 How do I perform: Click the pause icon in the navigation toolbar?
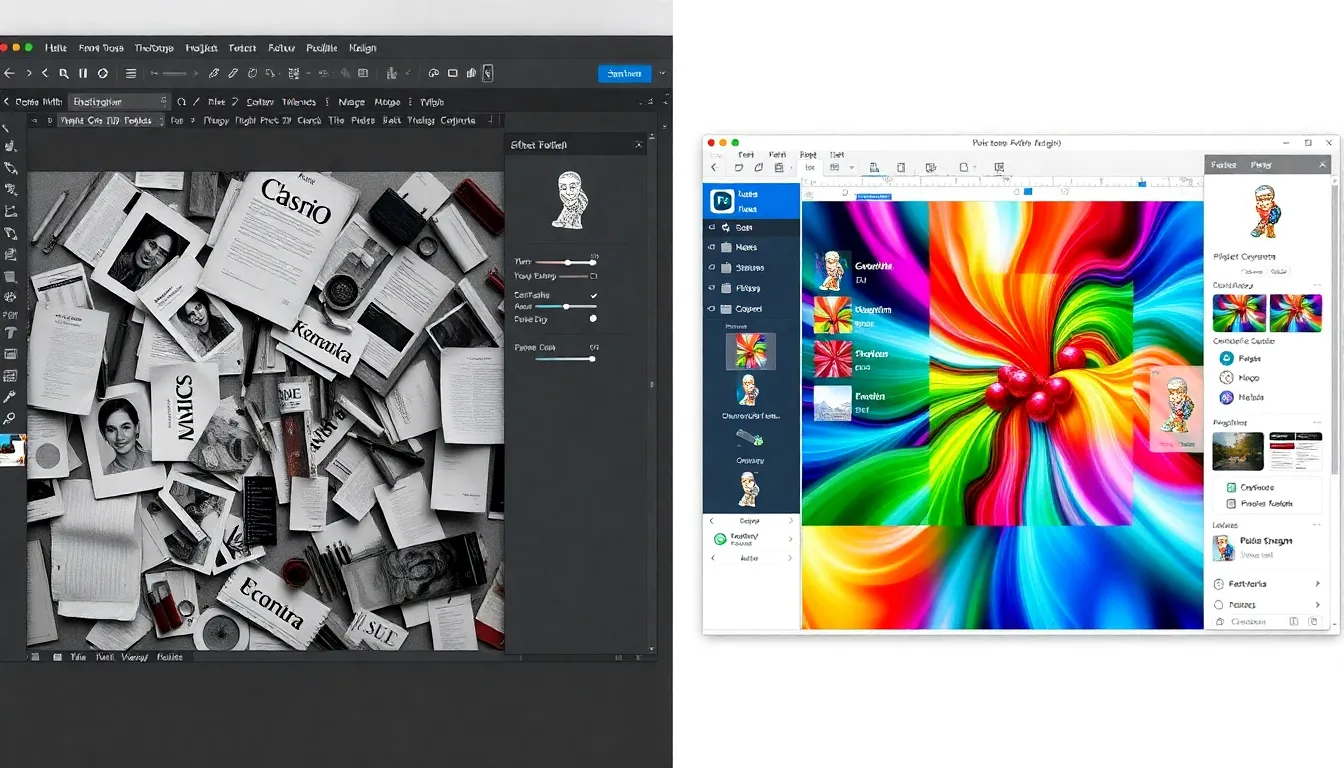(x=83, y=73)
